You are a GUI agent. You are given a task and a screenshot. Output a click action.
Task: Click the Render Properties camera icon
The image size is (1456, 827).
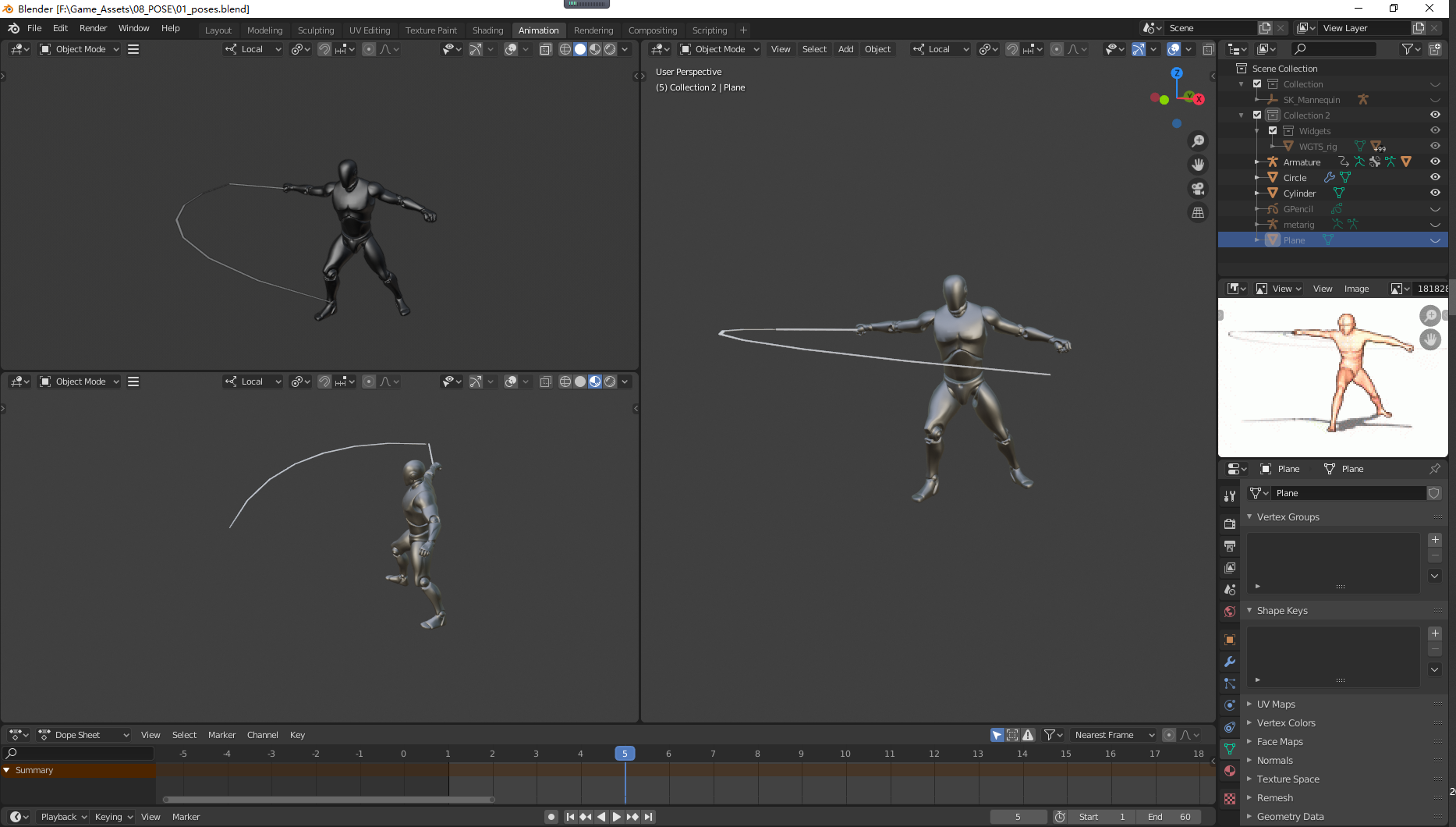coord(1230,524)
